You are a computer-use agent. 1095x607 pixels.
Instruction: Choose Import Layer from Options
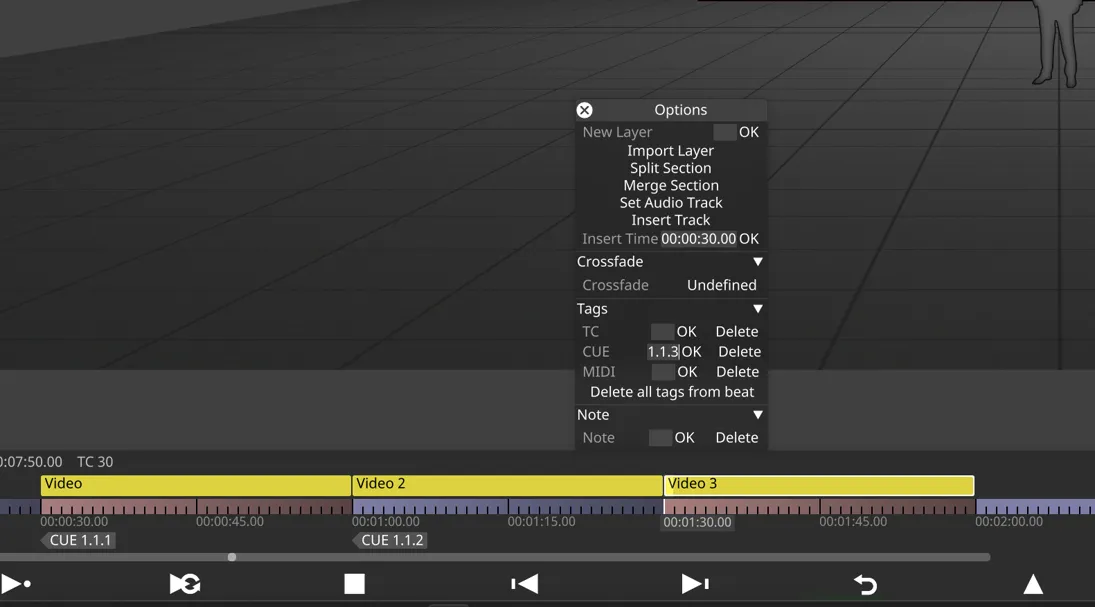(670, 151)
